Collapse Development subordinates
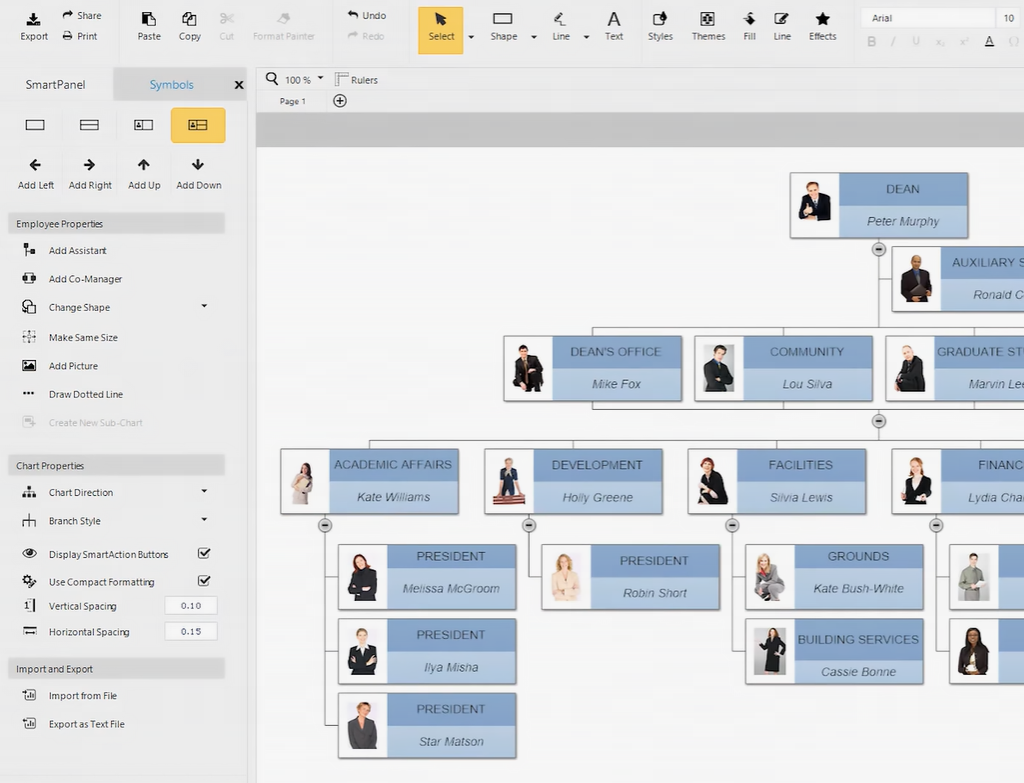 coord(529,525)
